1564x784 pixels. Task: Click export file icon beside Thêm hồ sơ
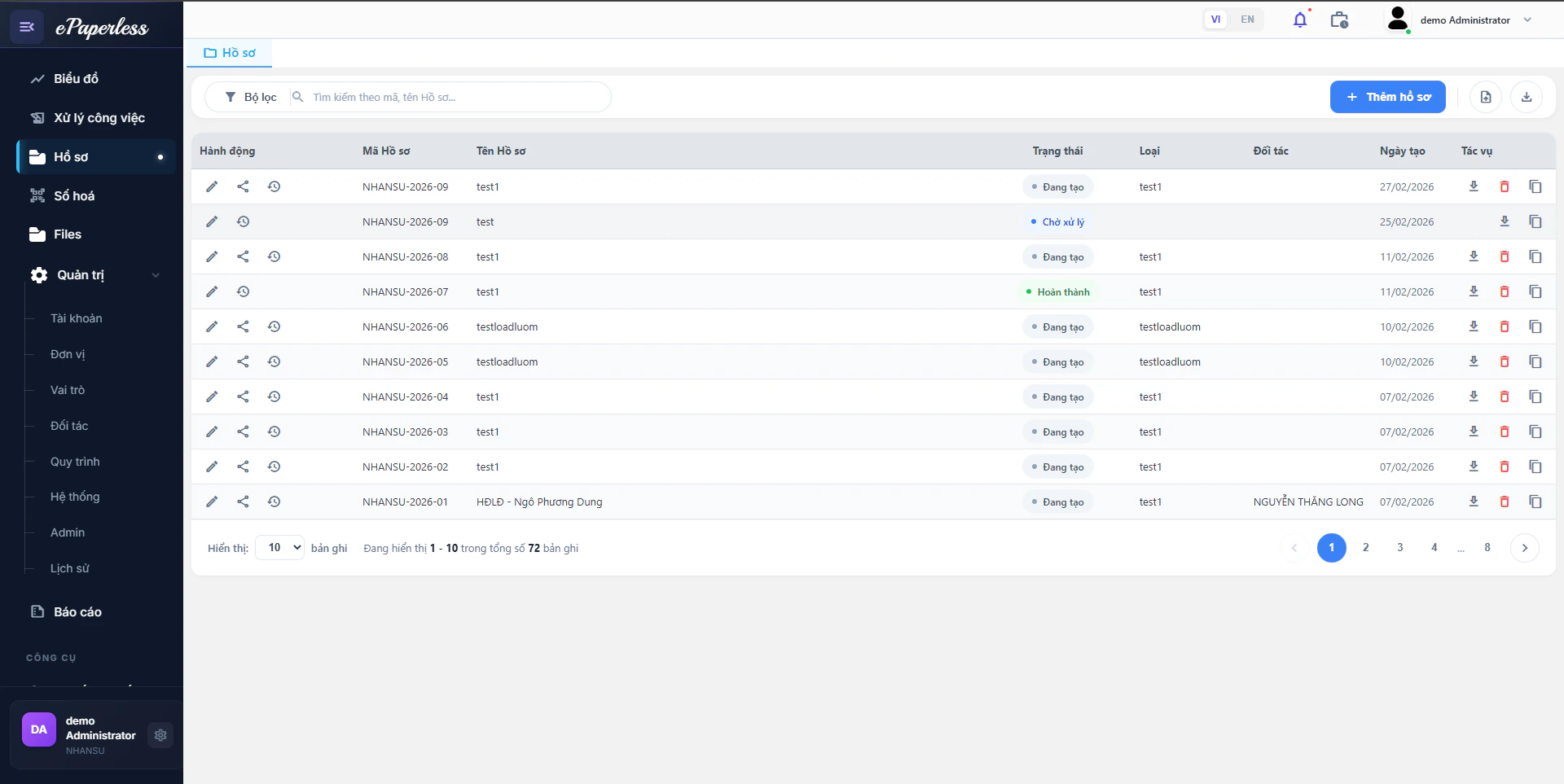pyautogui.click(x=1486, y=97)
